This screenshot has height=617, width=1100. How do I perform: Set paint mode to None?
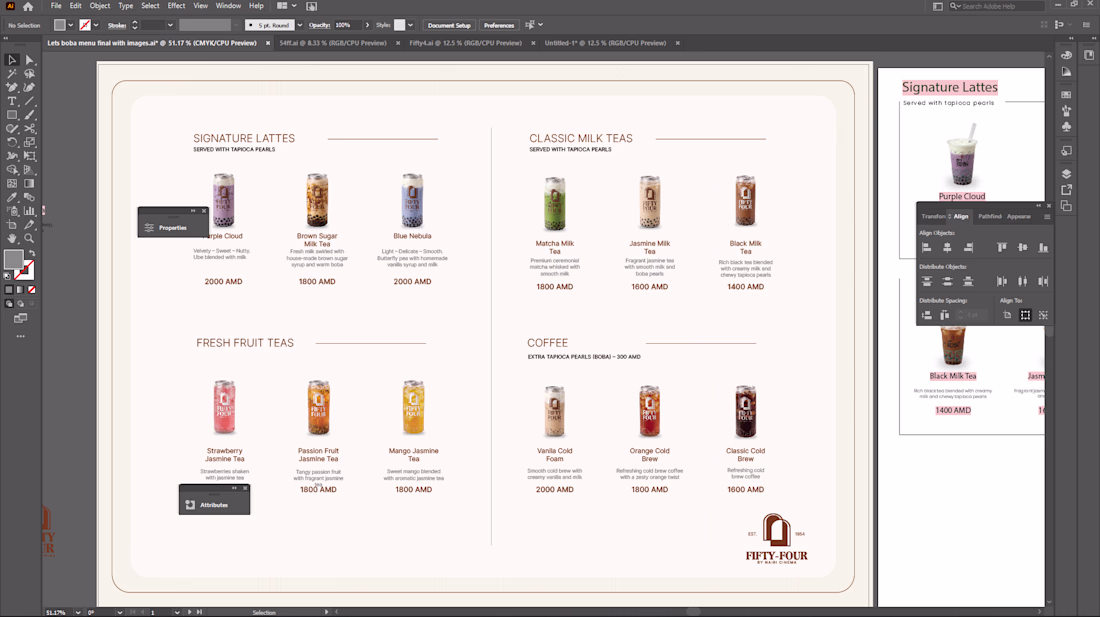click(32, 290)
